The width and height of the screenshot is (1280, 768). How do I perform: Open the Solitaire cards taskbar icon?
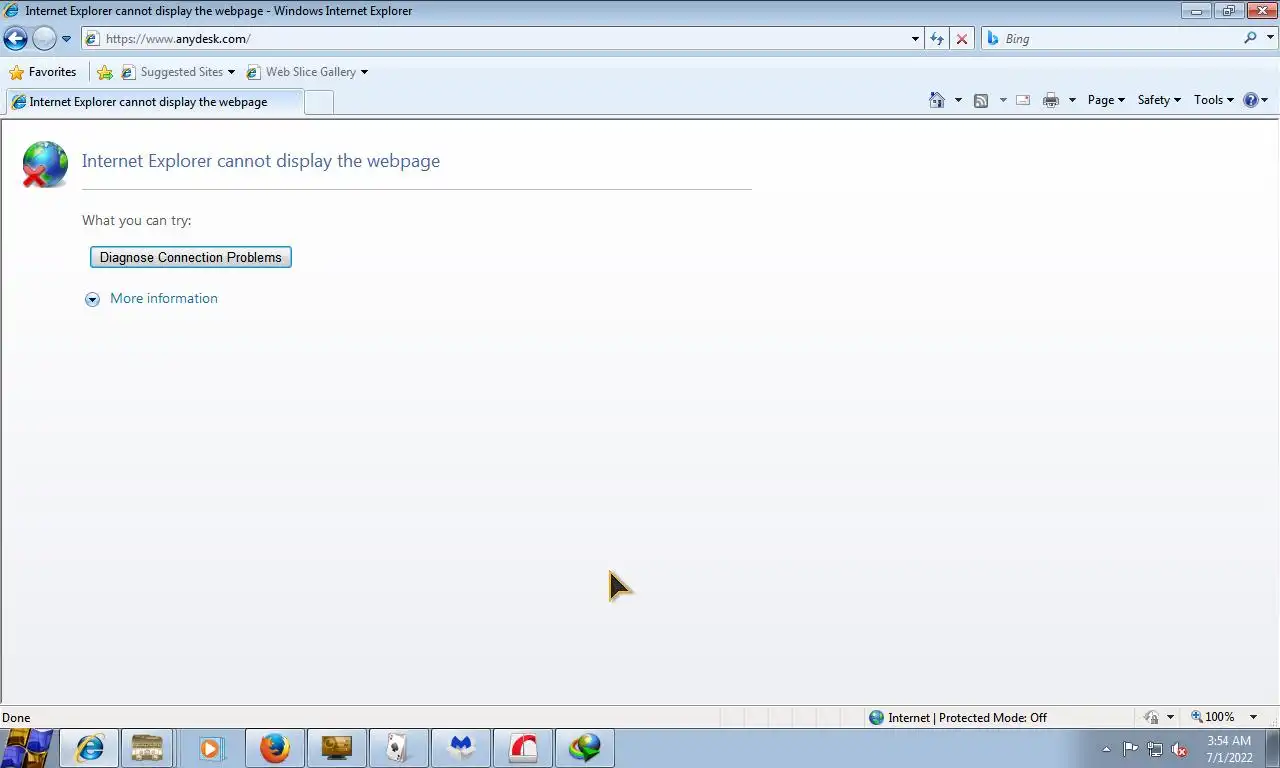(399, 748)
